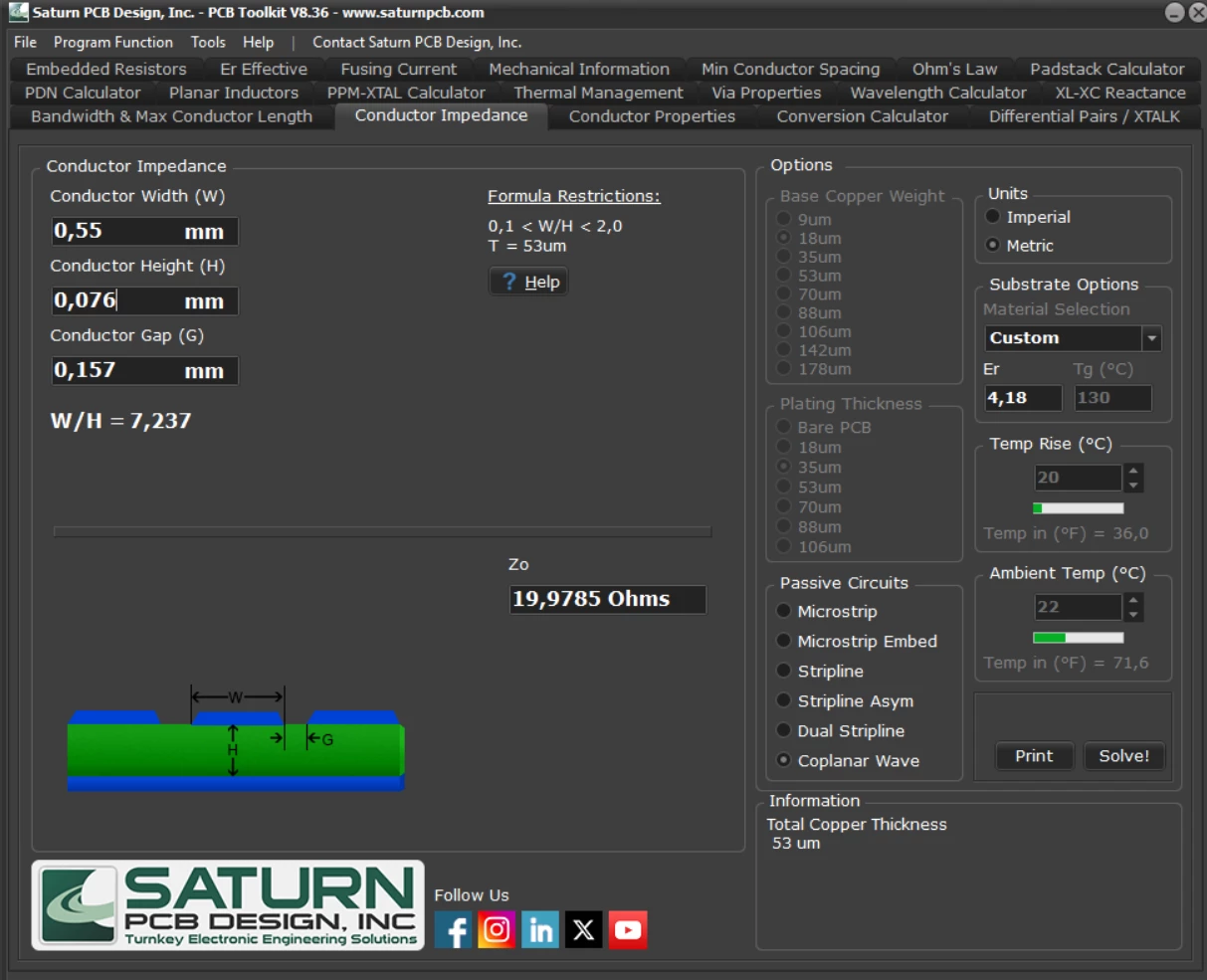Switch to the PDN Calculator tab
Image resolution: width=1207 pixels, height=980 pixels.
pos(84,93)
